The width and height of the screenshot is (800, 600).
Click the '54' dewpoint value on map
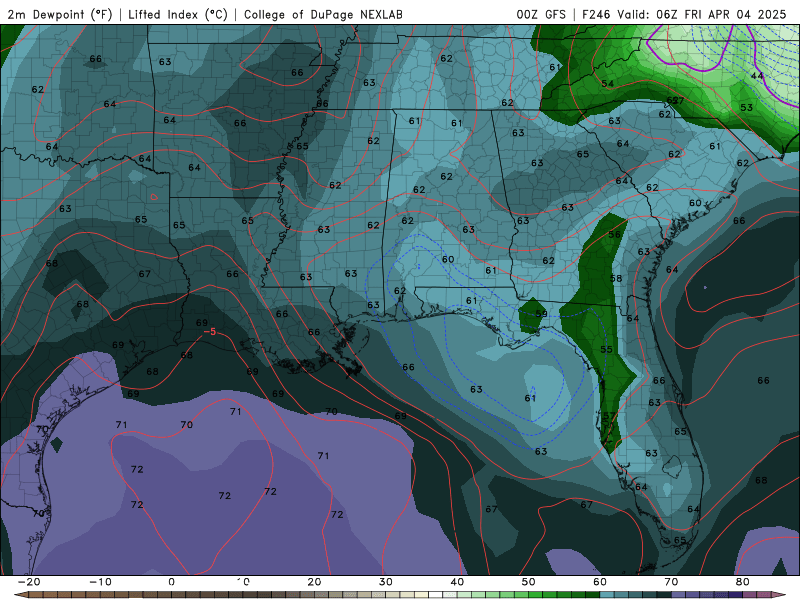pyautogui.click(x=607, y=84)
